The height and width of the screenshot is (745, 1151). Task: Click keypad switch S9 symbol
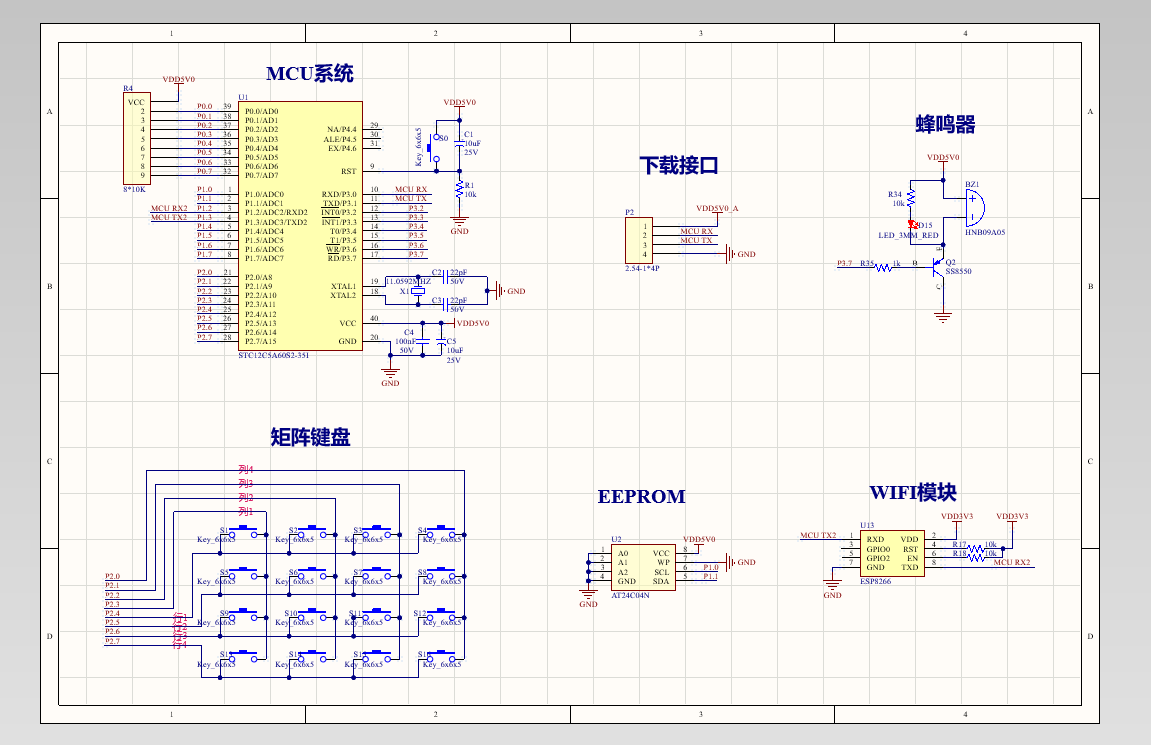coord(243,614)
